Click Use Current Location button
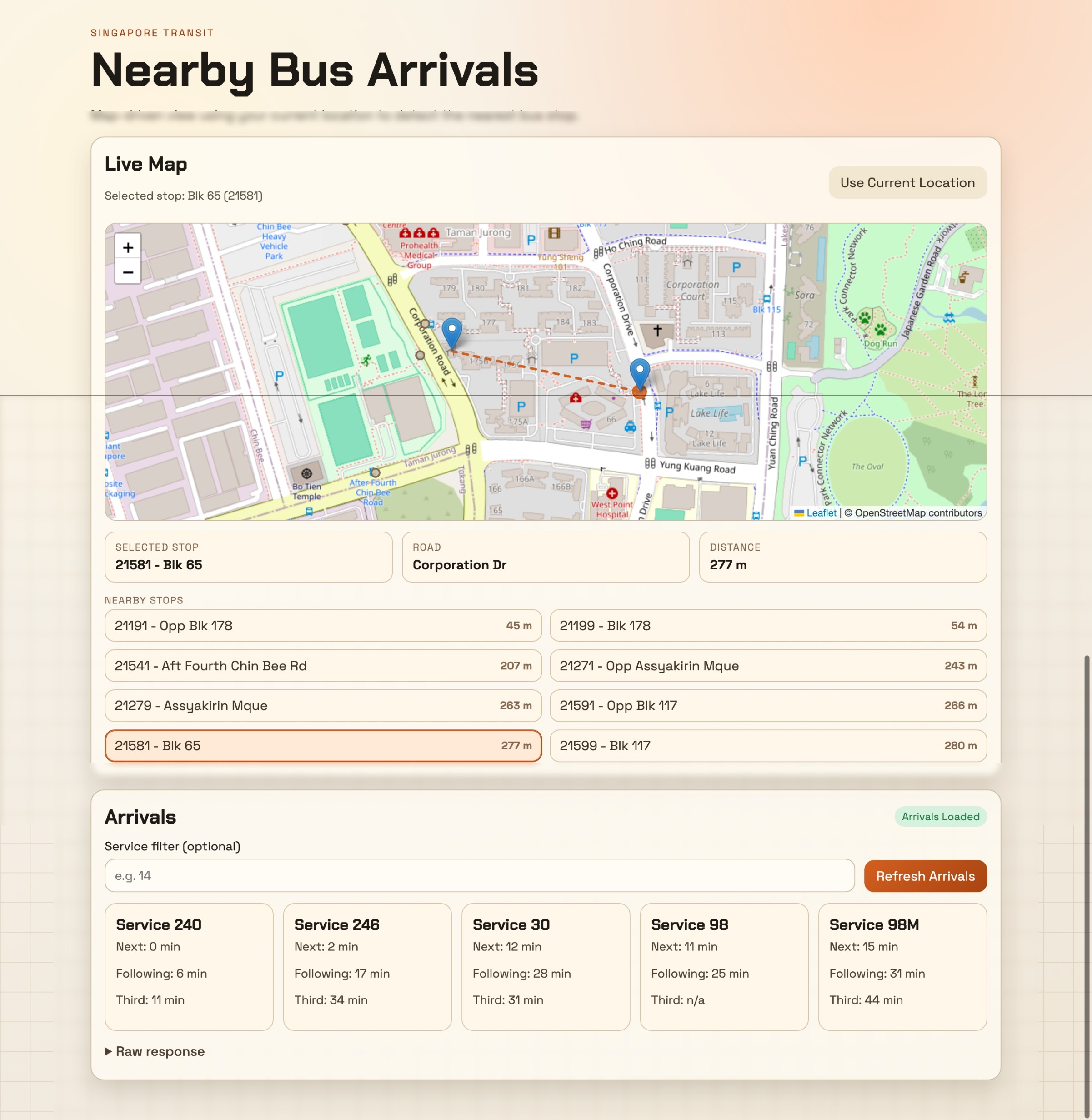This screenshot has height=1120, width=1092. click(x=907, y=182)
